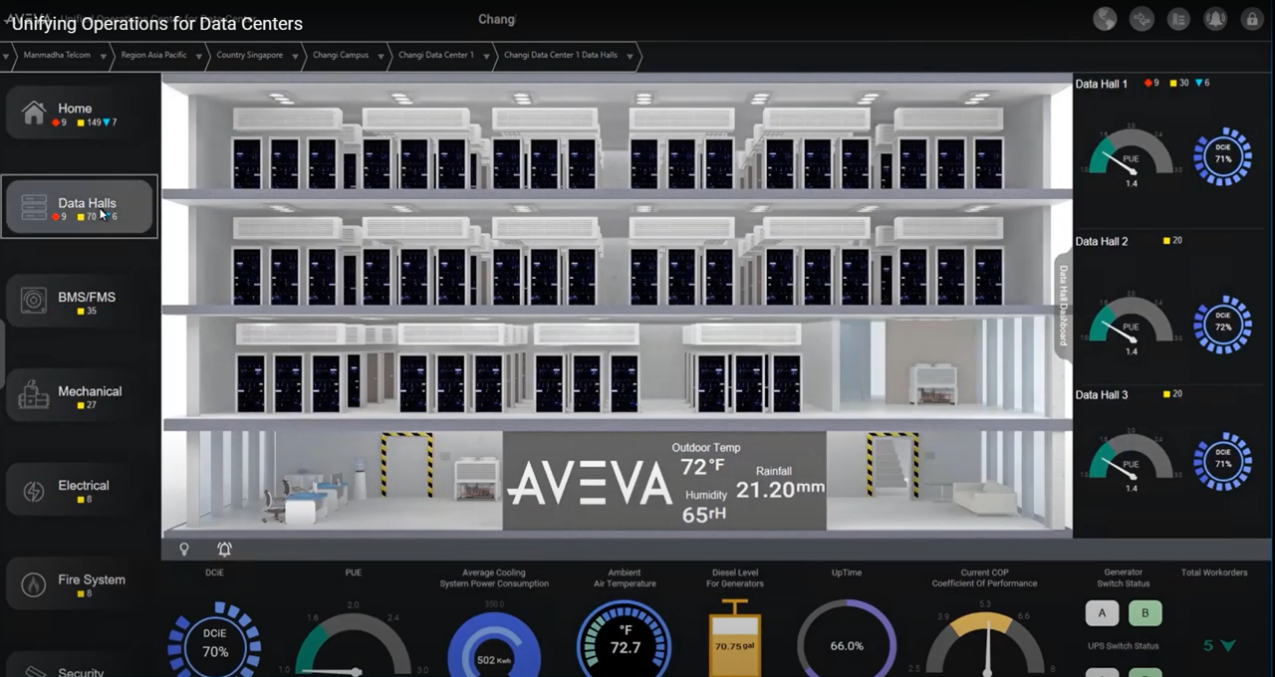This screenshot has height=677, width=1275.
Task: Open the Data Hall 1 heading
Action: tap(1101, 84)
